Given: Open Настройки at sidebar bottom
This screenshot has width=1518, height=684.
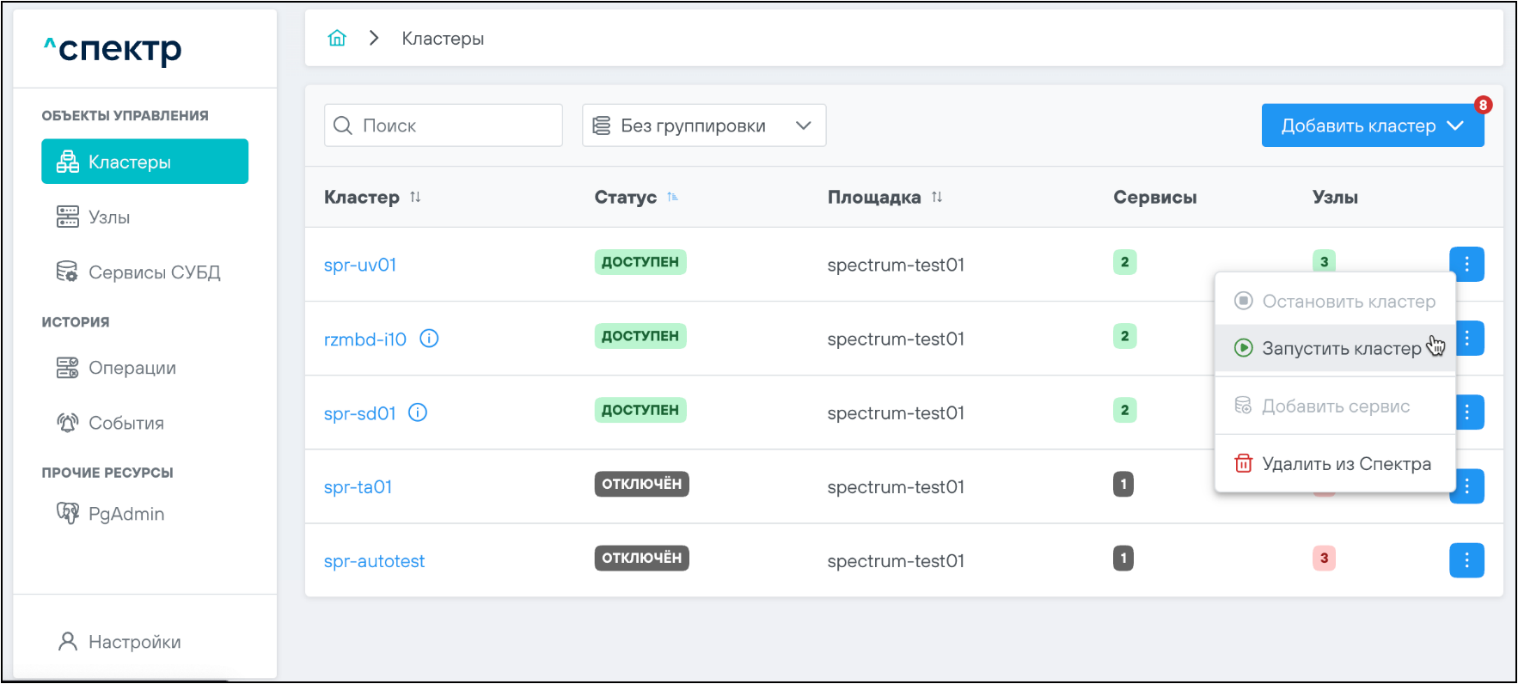Looking at the screenshot, I should tap(134, 642).
